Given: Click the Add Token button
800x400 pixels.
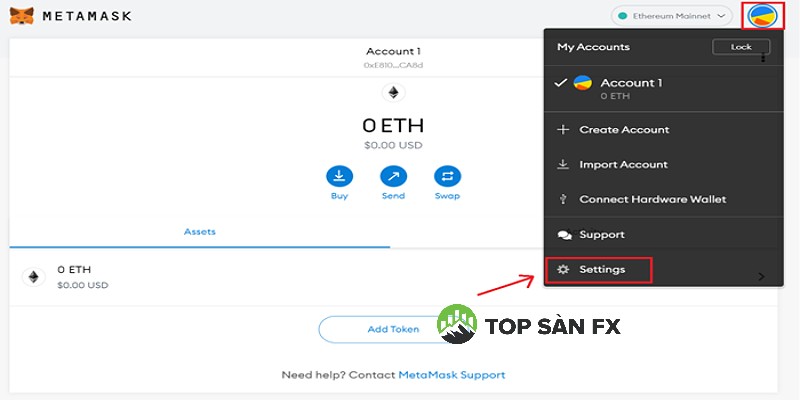Looking at the screenshot, I should point(393,330).
